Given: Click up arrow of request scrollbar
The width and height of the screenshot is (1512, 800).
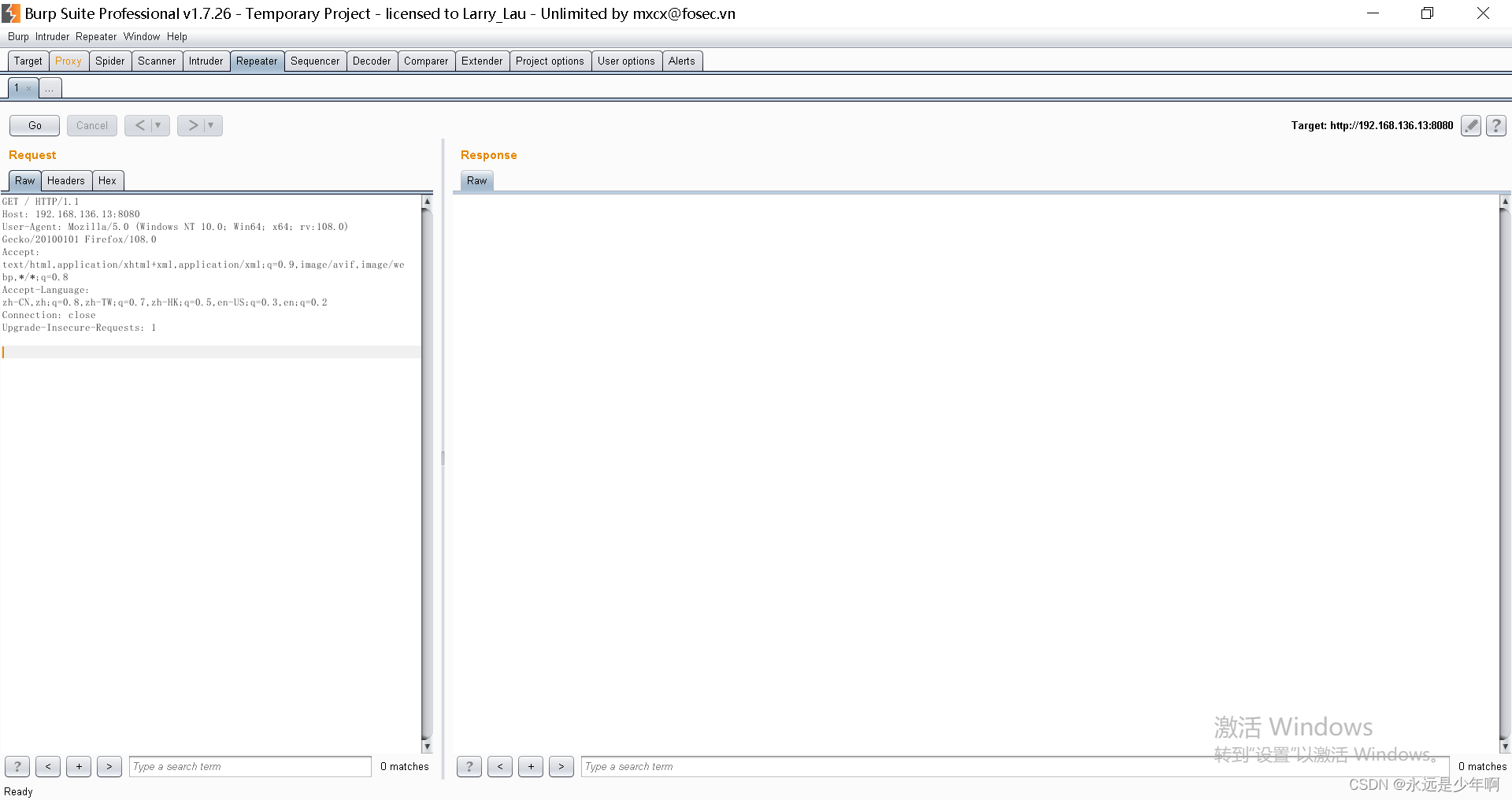Looking at the screenshot, I should click(x=427, y=201).
